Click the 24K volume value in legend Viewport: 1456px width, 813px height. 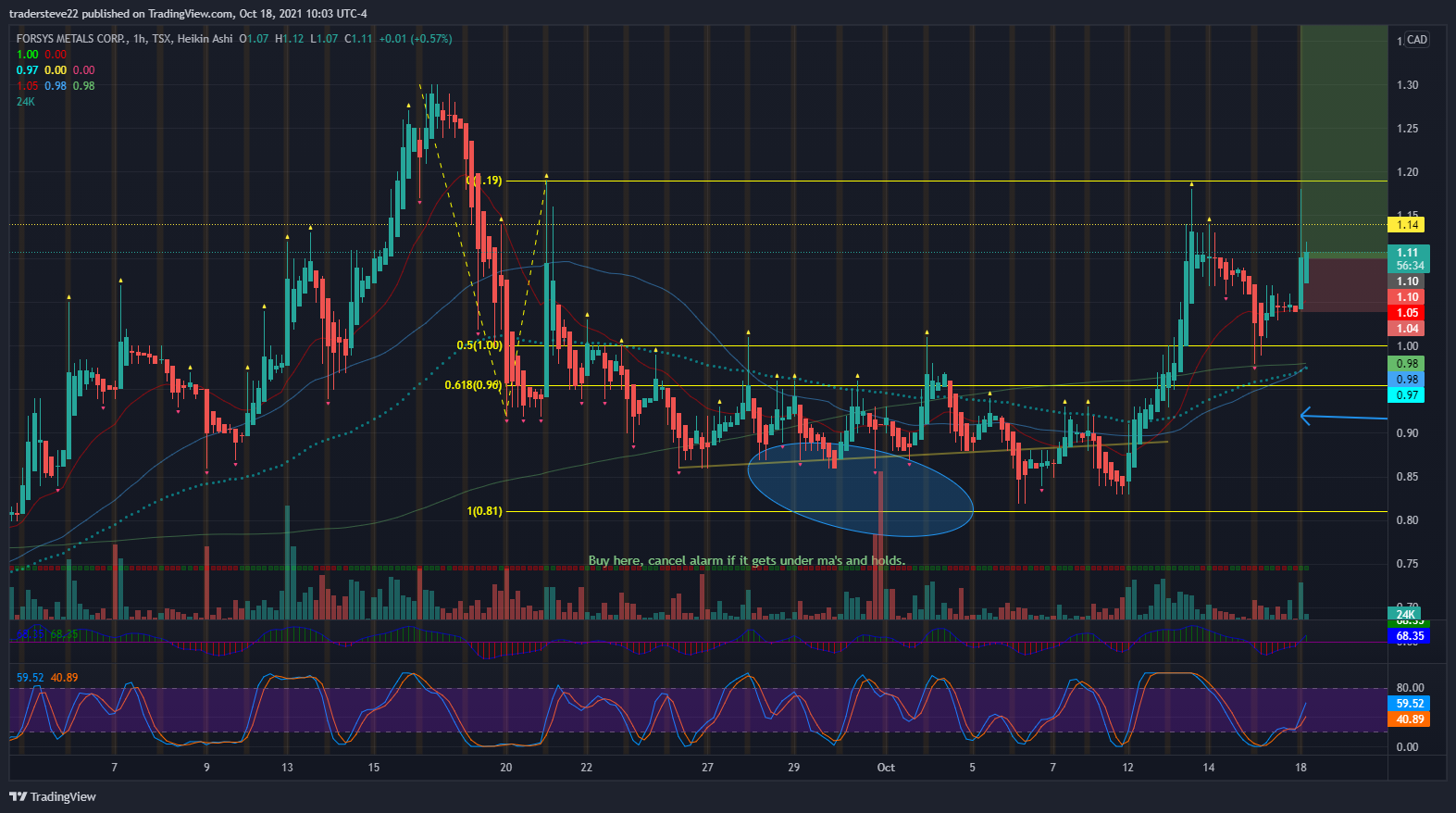click(26, 102)
